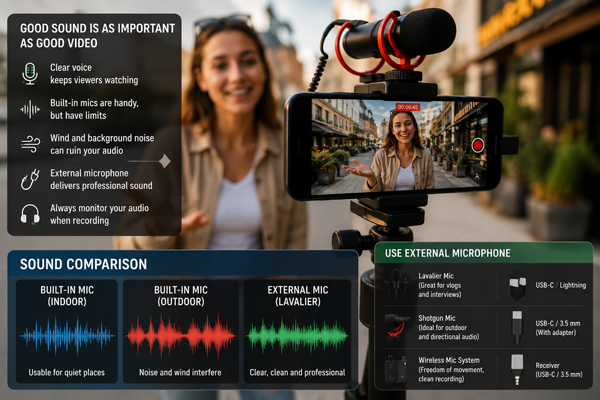Click the USB-C / Lightning connector icon
Image resolution: width=600 pixels, height=400 pixels.
517,286
